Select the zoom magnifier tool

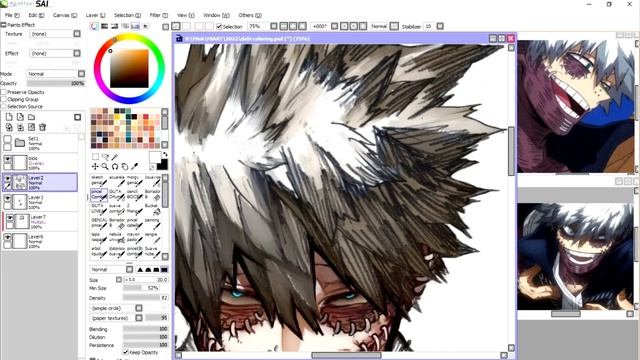click(x=105, y=167)
